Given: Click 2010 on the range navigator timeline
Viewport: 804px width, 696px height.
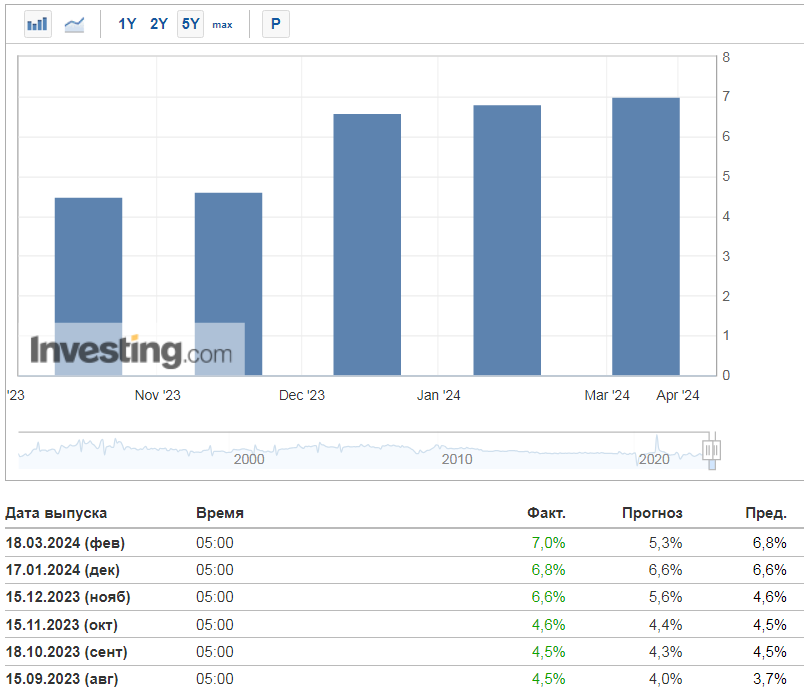Looking at the screenshot, I should pos(457,459).
